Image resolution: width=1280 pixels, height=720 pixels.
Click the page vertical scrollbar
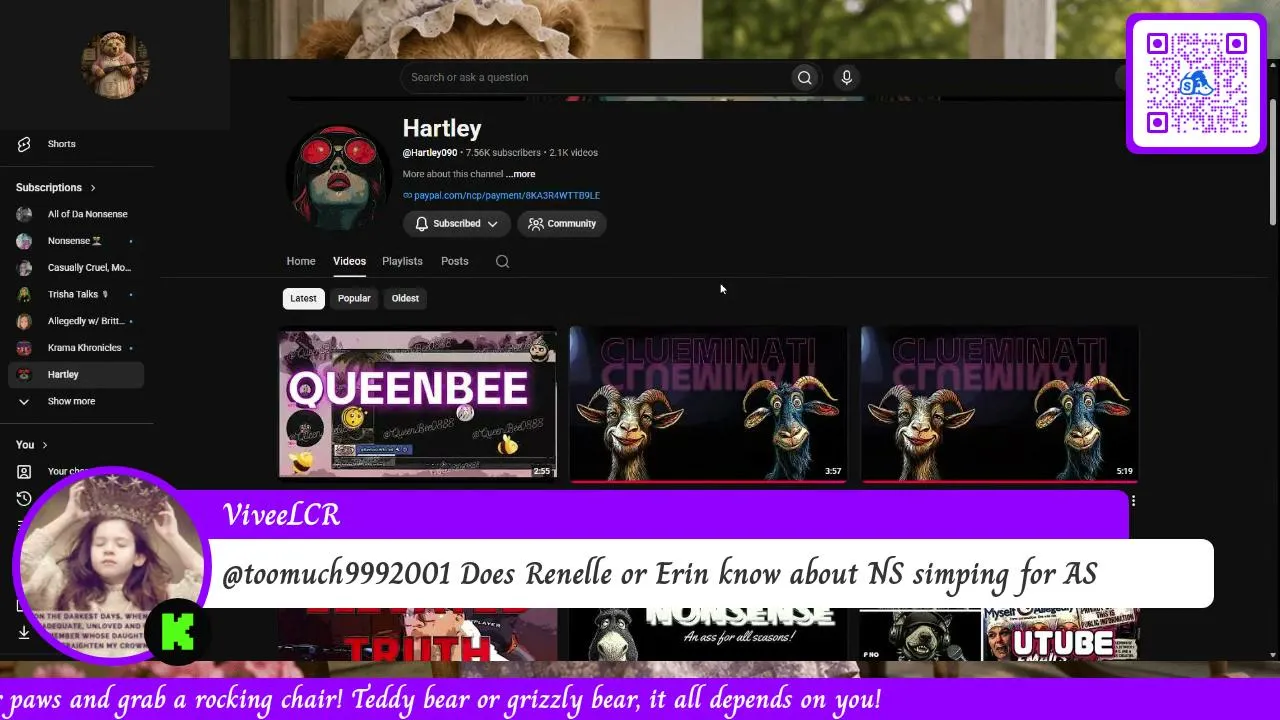pyautogui.click(x=1273, y=160)
